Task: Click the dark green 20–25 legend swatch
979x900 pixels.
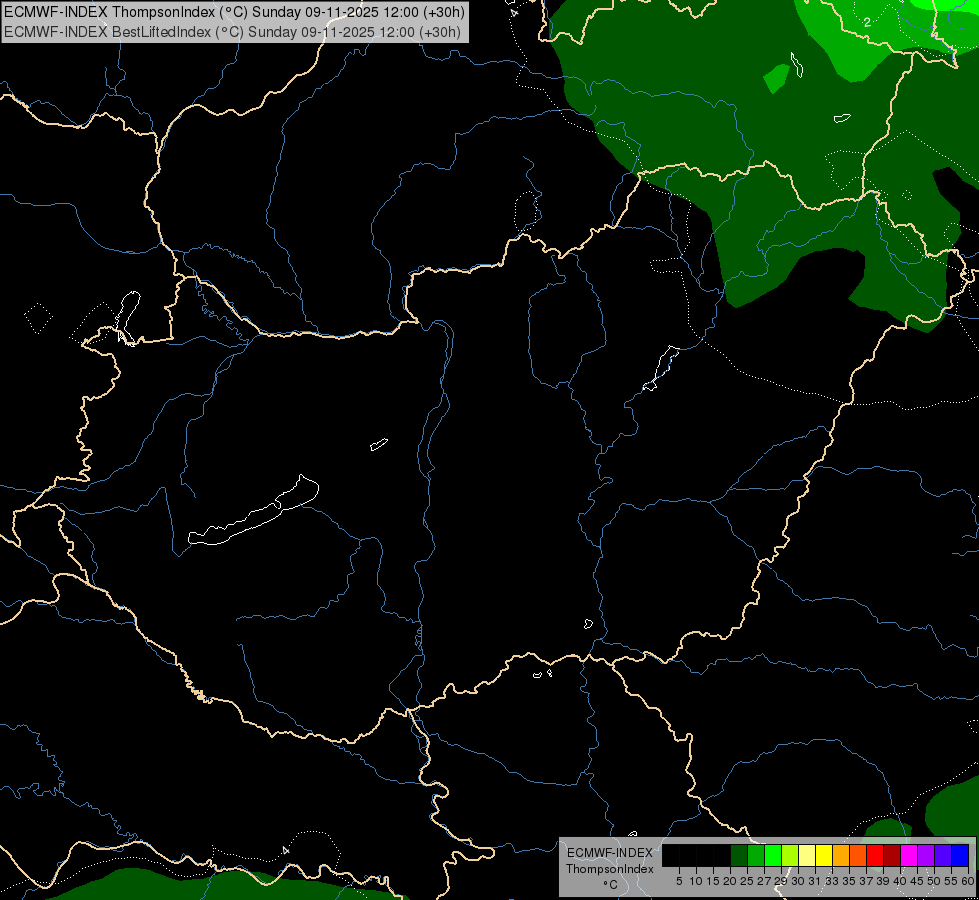Action: pos(739,855)
